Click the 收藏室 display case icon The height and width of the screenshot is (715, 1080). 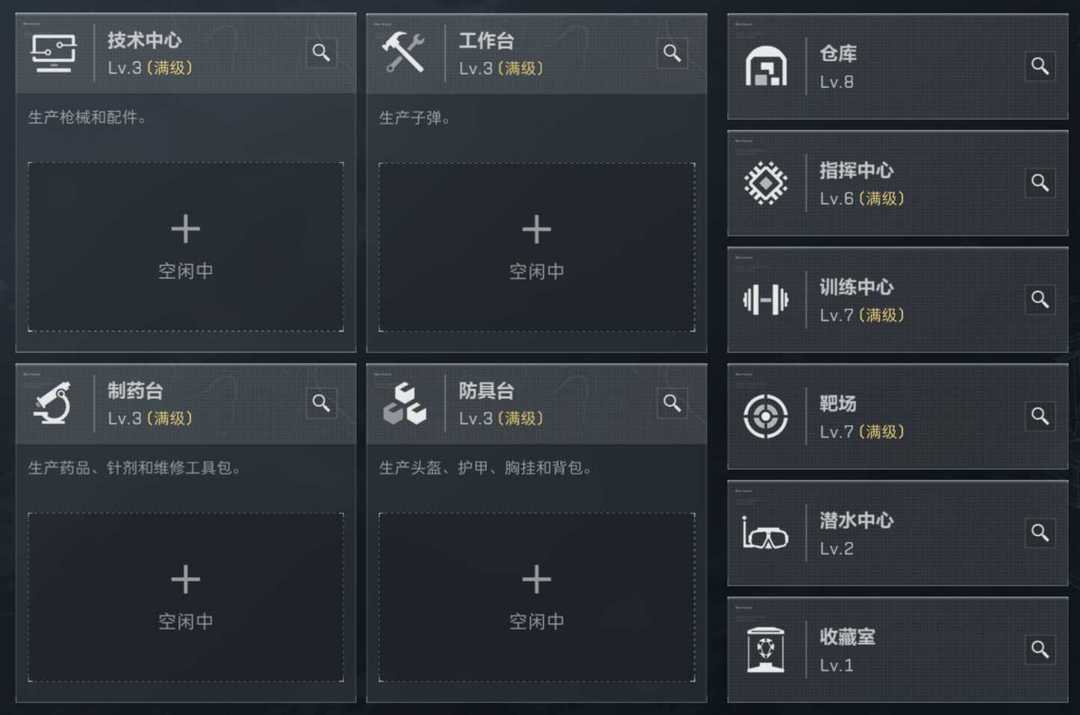coord(765,650)
